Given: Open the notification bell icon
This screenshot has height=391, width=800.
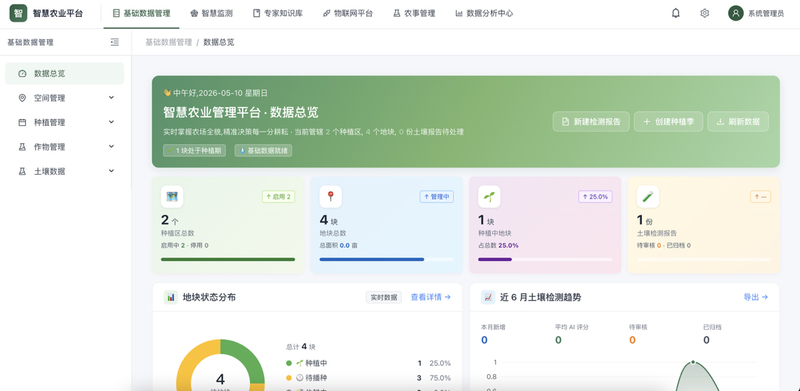Looking at the screenshot, I should (x=676, y=13).
